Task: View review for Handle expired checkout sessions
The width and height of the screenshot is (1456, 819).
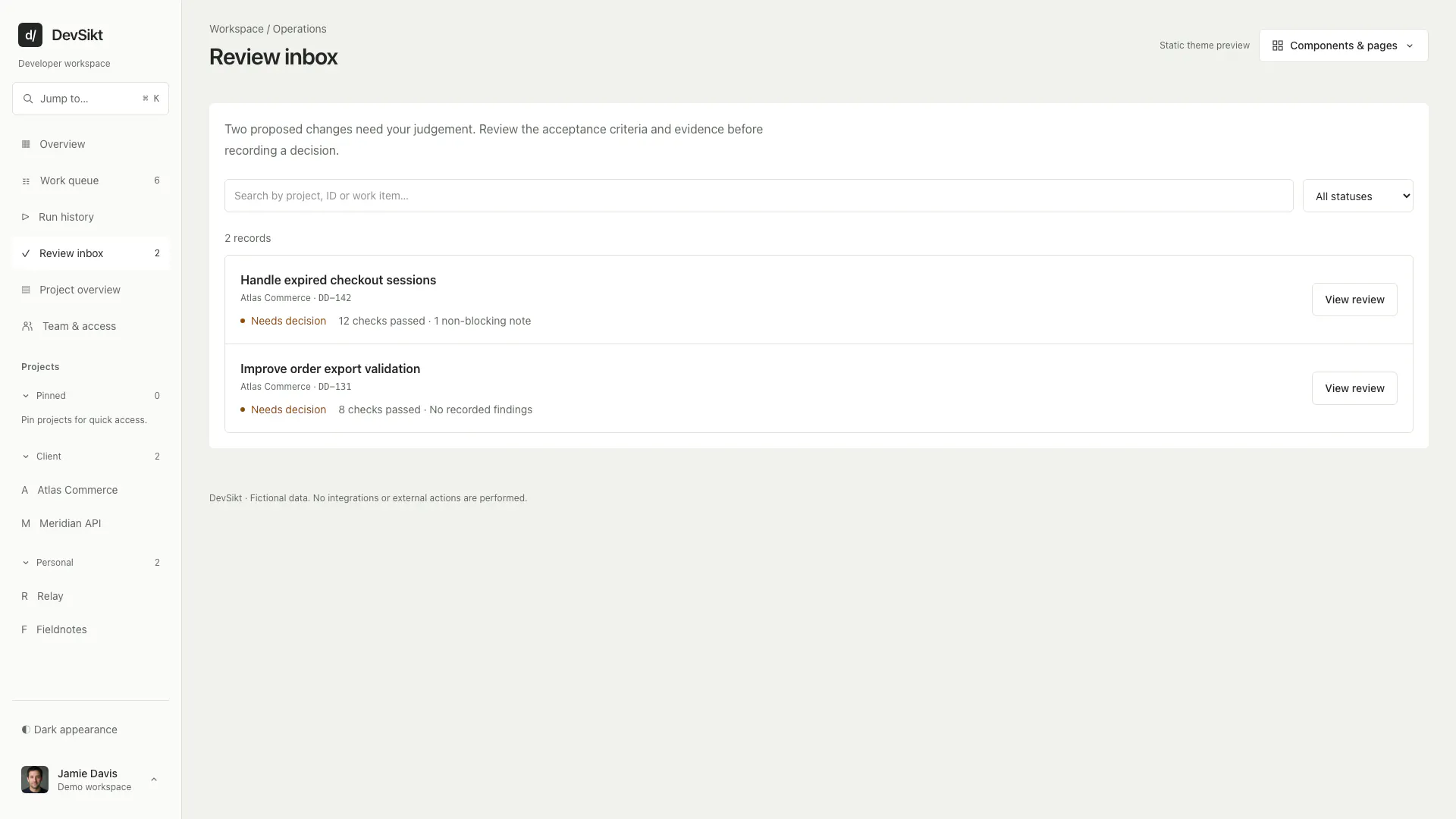Action: [x=1354, y=300]
